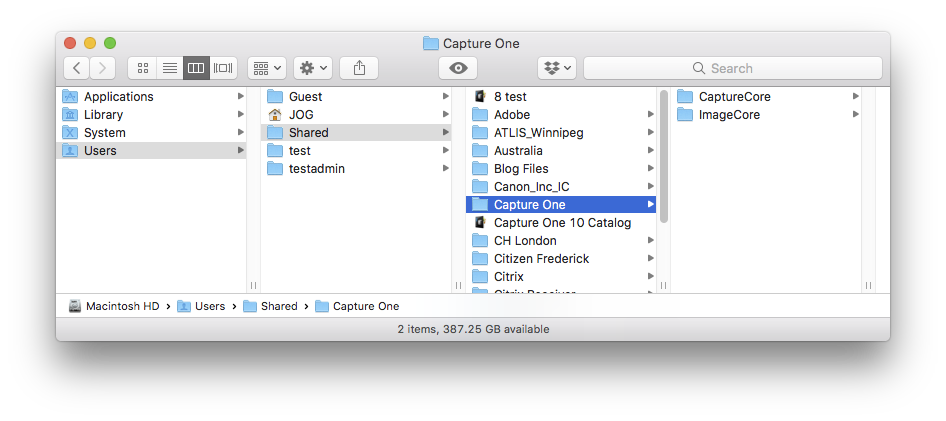The width and height of the screenshot is (946, 421).
Task: Click the green zoom window button
Action: (110, 43)
